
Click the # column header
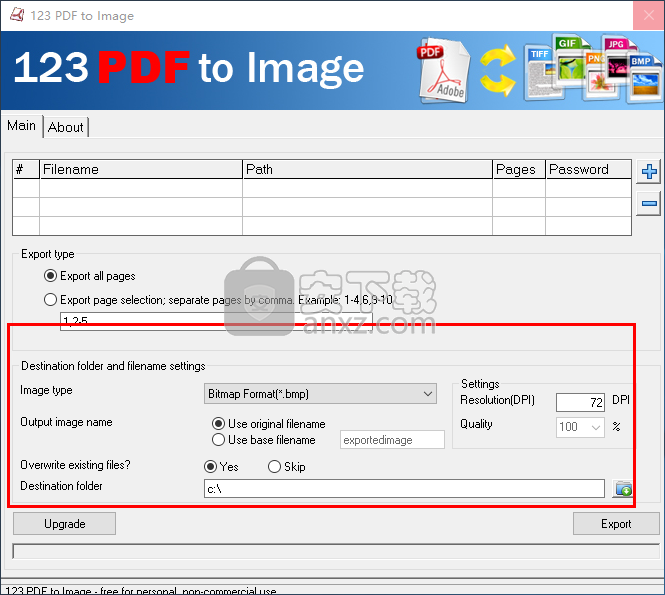point(26,169)
